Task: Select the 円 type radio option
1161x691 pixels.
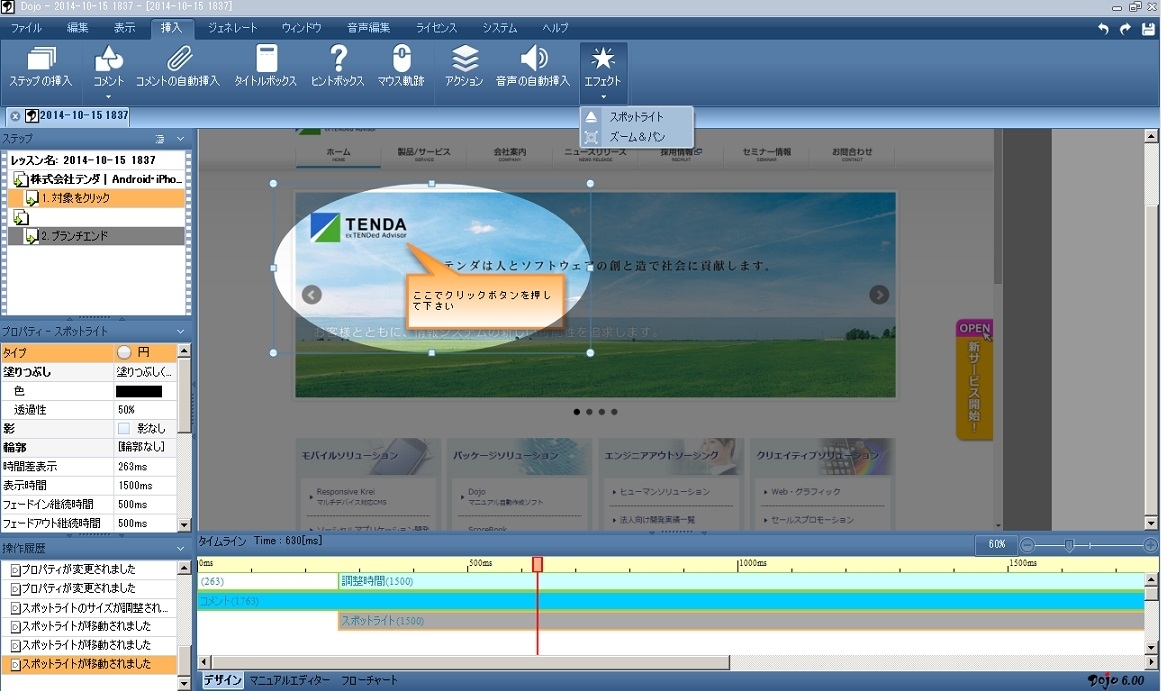Action: (x=124, y=353)
